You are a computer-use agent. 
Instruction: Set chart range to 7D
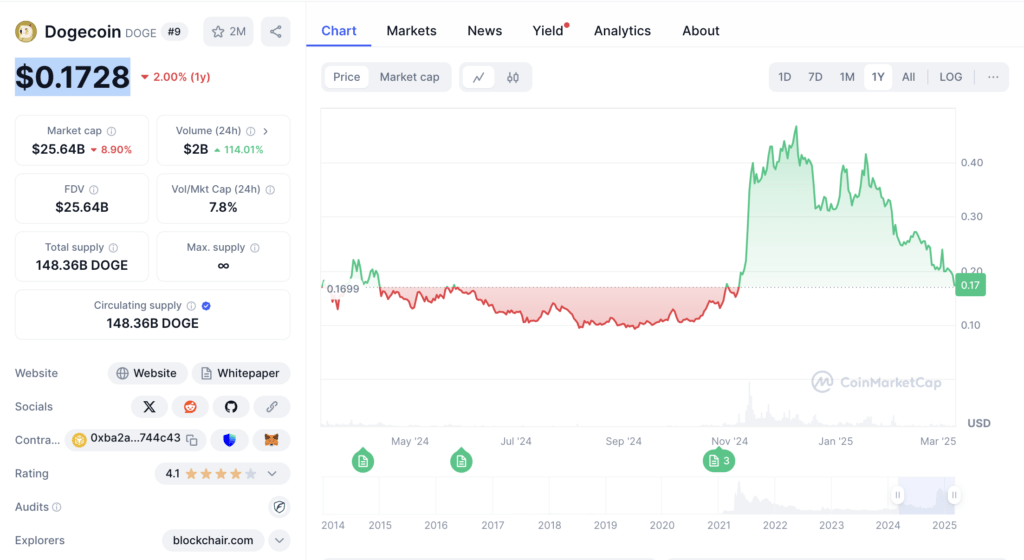tap(815, 77)
